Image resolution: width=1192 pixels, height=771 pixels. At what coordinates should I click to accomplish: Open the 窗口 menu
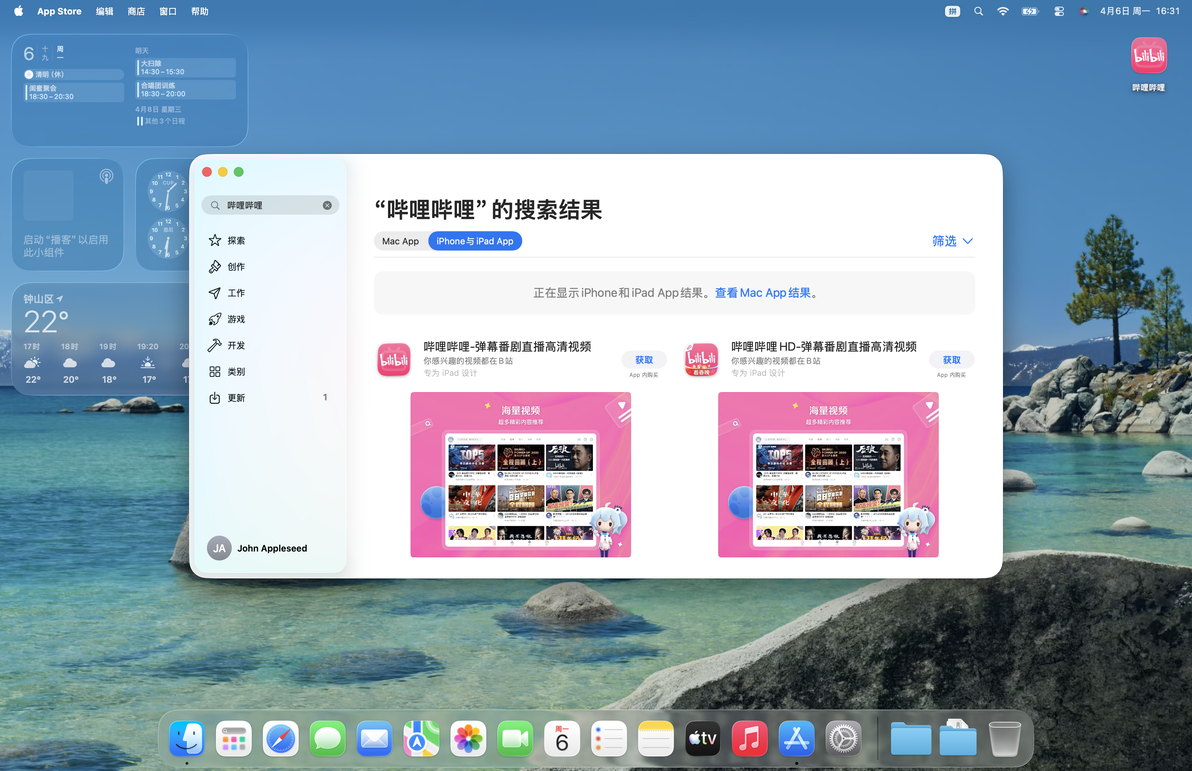pyautogui.click(x=168, y=11)
